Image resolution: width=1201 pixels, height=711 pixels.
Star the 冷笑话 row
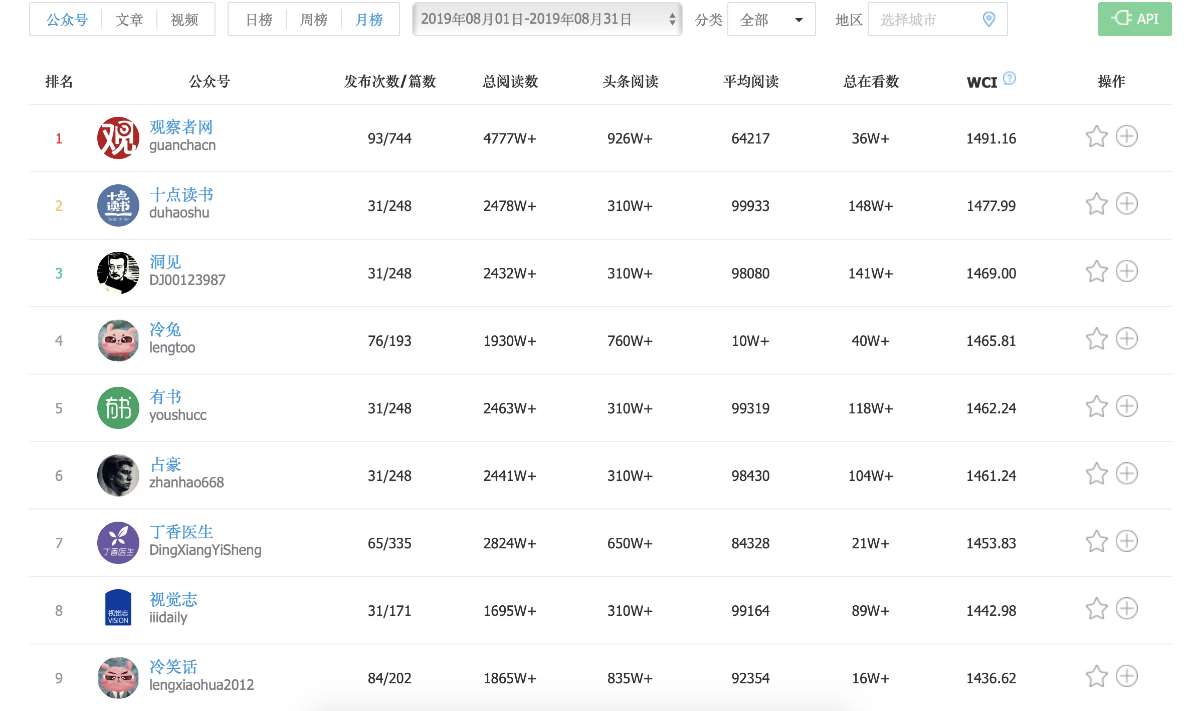[x=1097, y=677]
